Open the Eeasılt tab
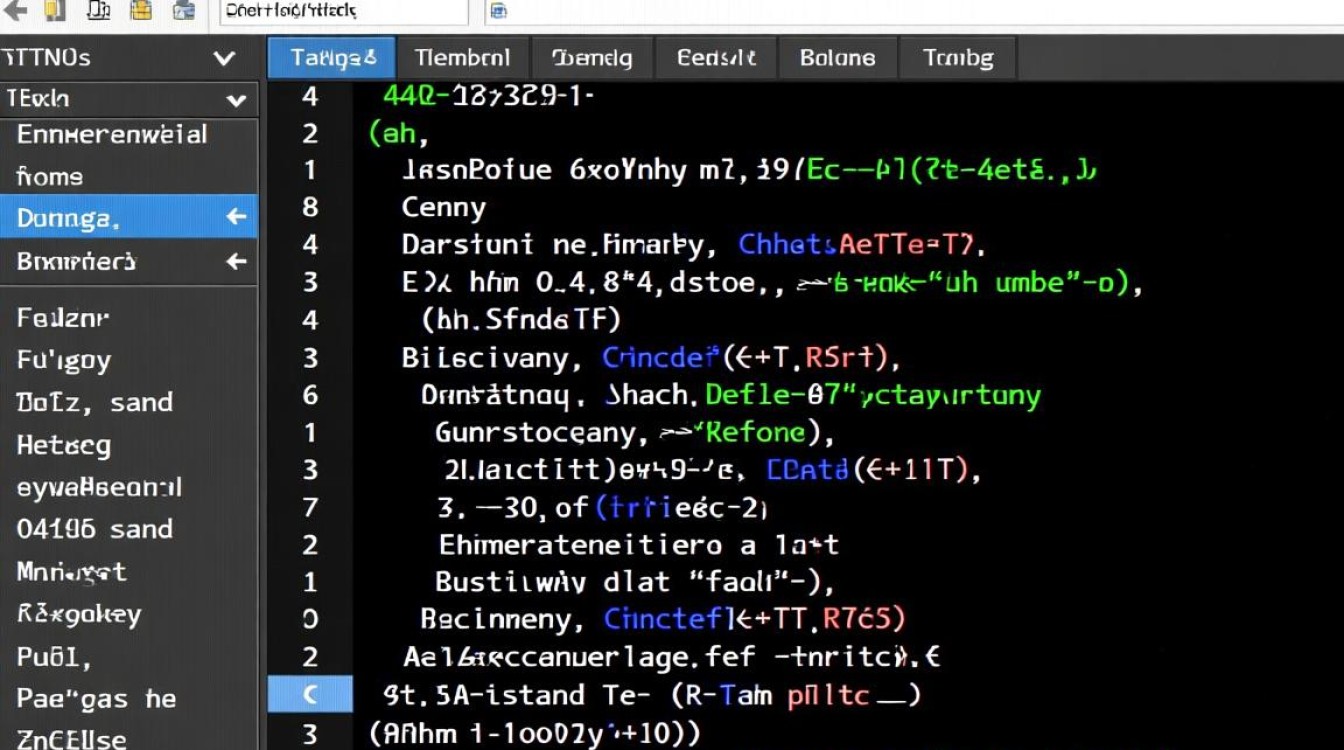Viewport: 1344px width, 750px height. tap(716, 58)
